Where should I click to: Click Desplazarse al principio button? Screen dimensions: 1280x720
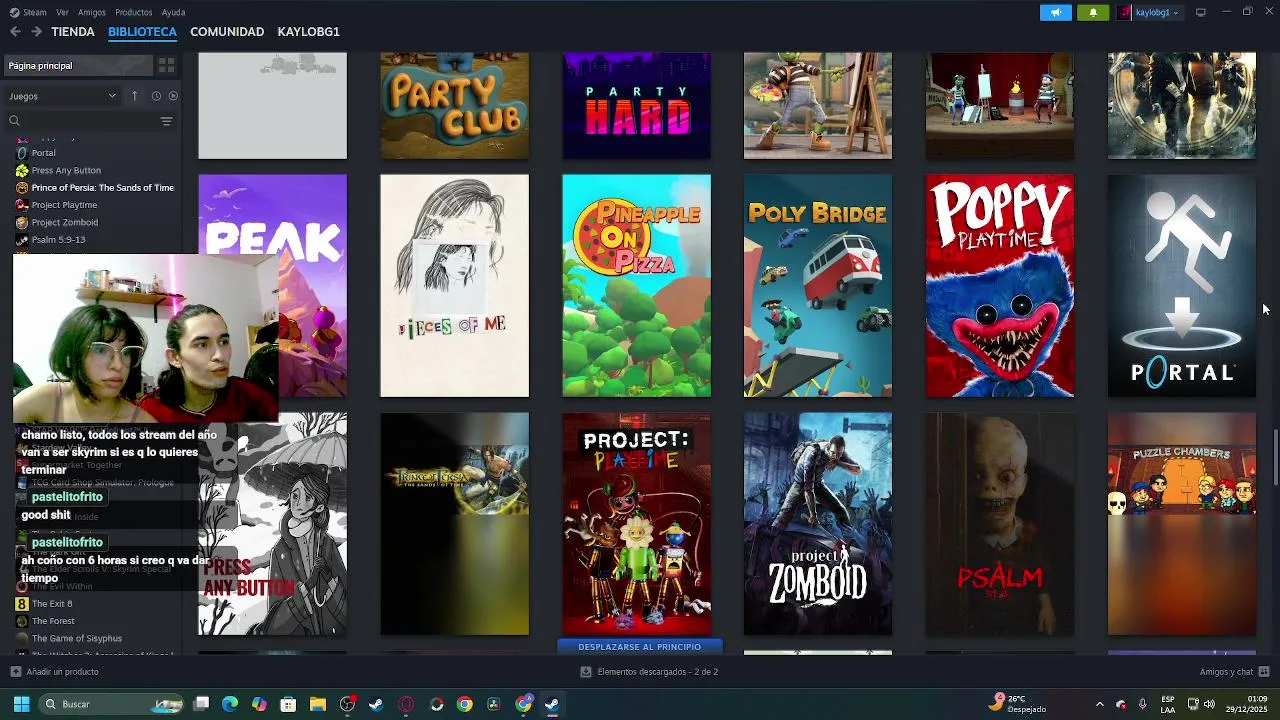click(639, 647)
